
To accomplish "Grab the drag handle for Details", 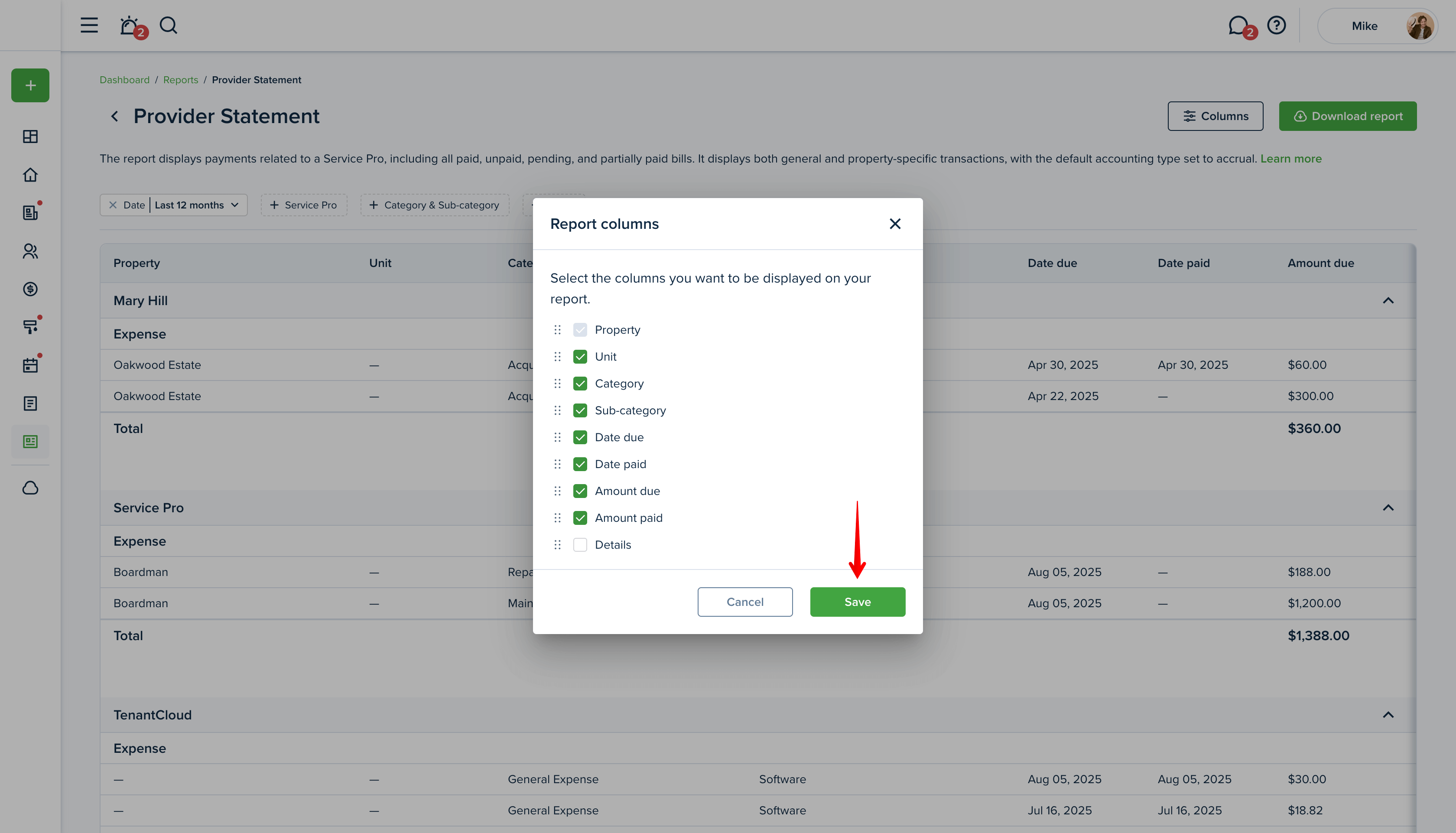I will pos(558,545).
